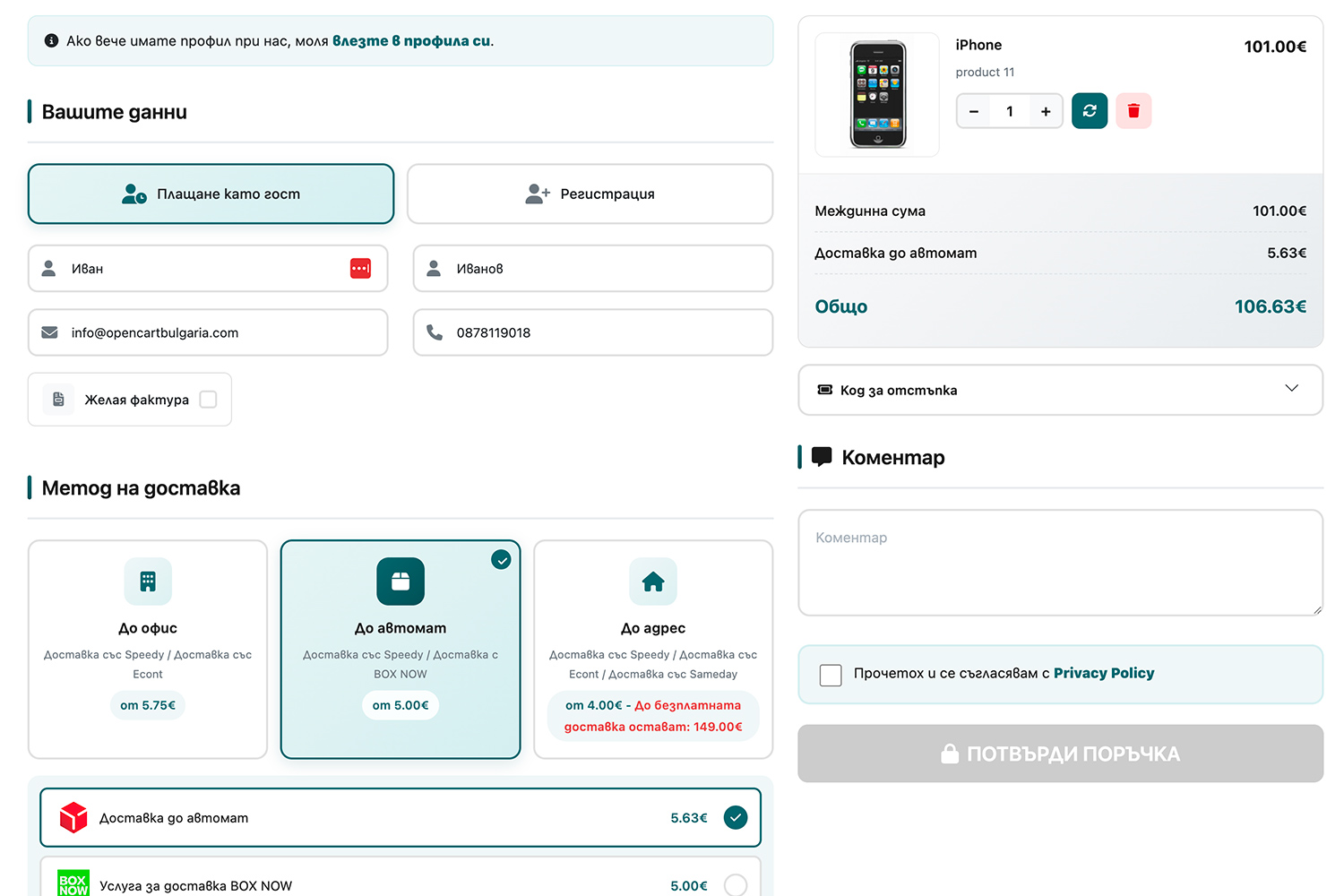
Task: Click the red Speedy box logo
Action: 73,817
